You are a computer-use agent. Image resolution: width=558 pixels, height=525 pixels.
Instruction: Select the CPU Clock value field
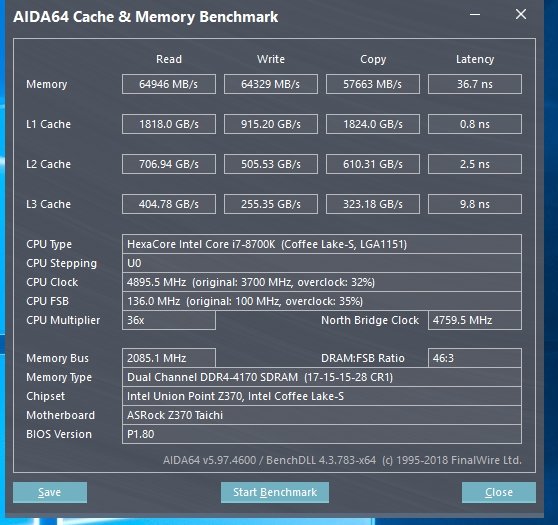click(322, 282)
